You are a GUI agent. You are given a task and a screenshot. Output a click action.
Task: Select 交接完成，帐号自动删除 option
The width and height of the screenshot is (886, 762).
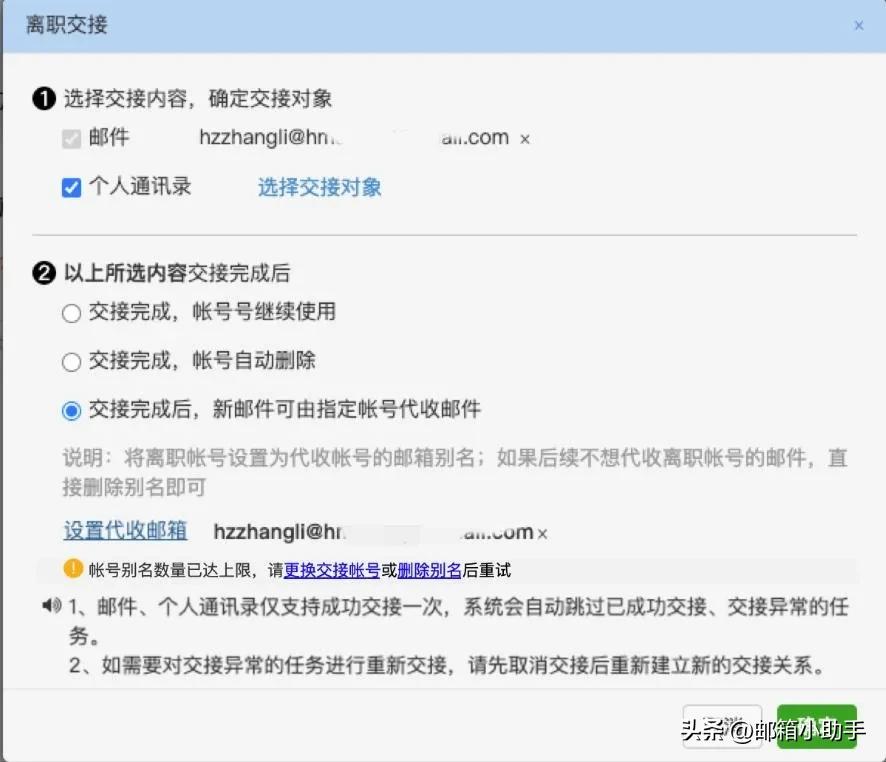click(71, 361)
